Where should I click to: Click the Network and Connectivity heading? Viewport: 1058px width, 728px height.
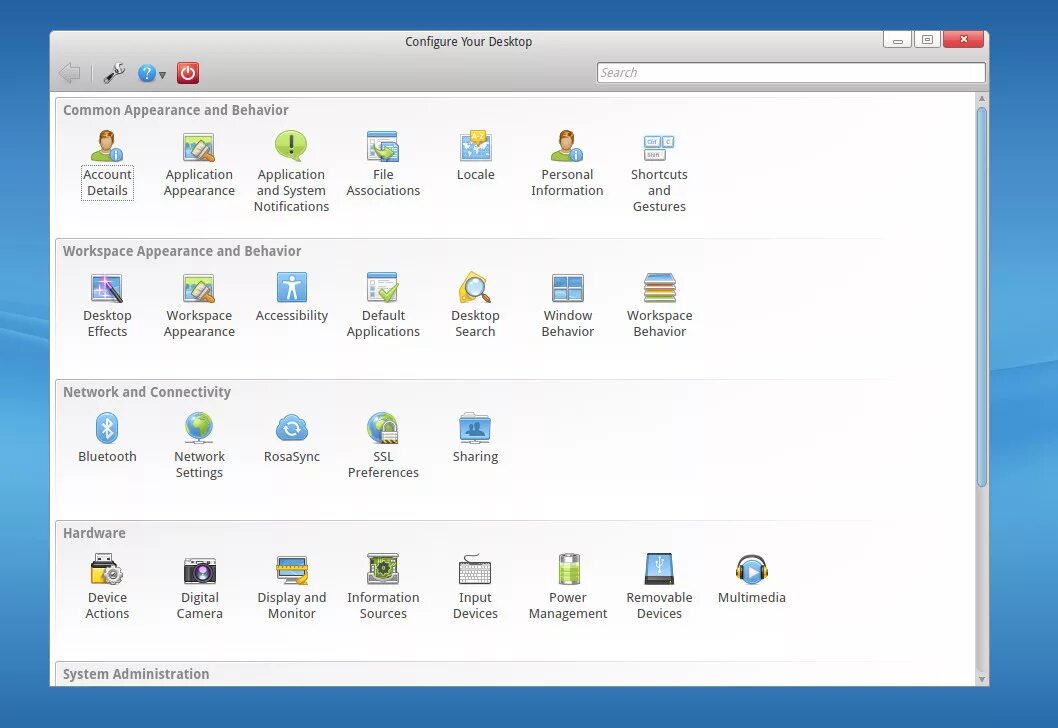[147, 392]
